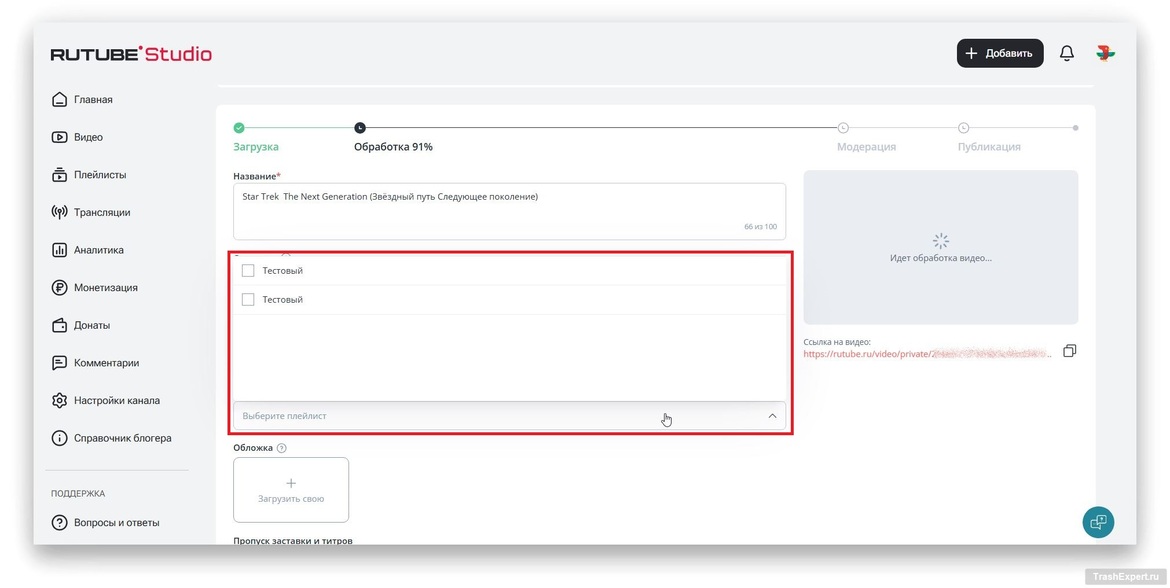
Task: Click Загрузить свою cover upload box
Action: pos(291,490)
